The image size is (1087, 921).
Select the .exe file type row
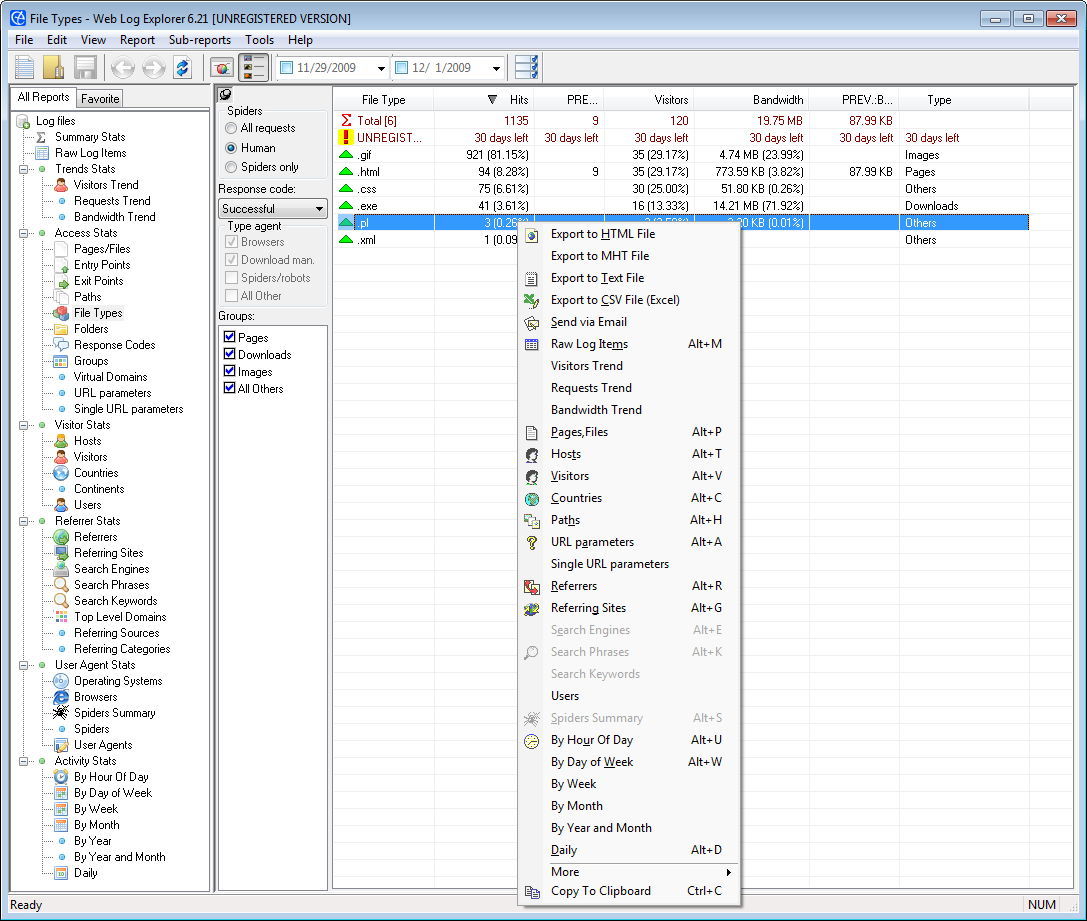point(681,206)
